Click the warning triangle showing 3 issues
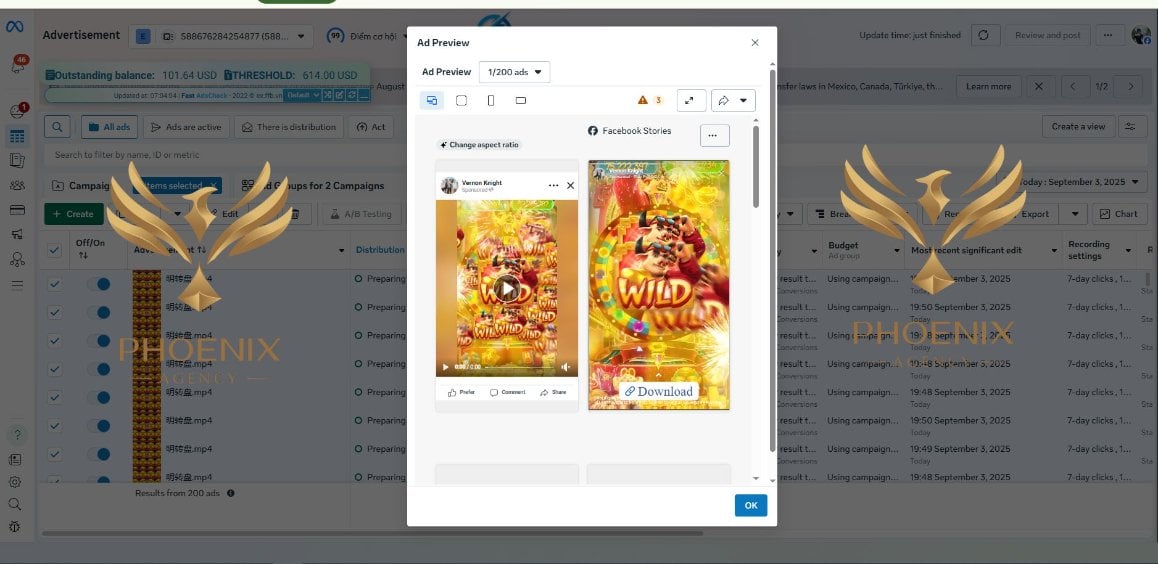The width and height of the screenshot is (1158, 564). [643, 100]
